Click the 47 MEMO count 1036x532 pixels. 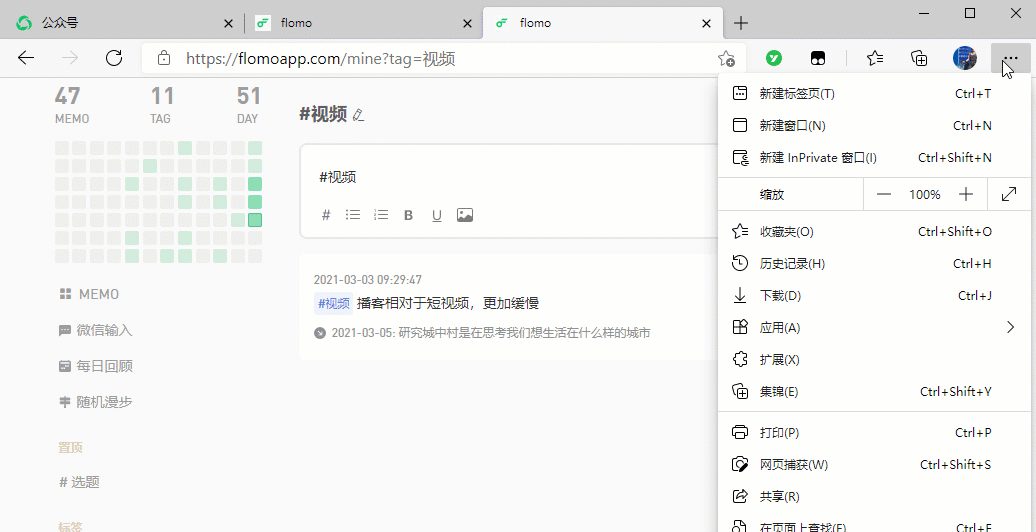pos(72,106)
